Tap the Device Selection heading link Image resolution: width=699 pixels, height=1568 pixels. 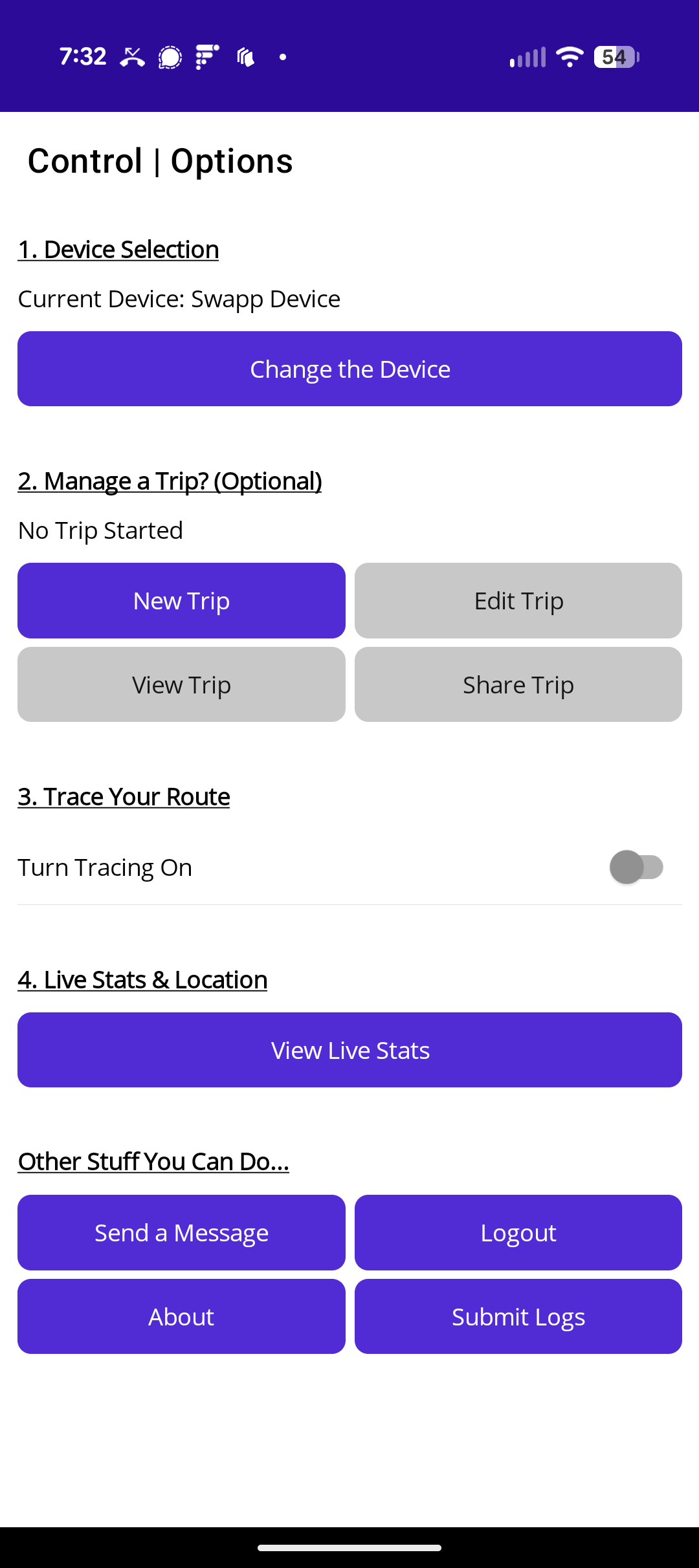pos(118,250)
